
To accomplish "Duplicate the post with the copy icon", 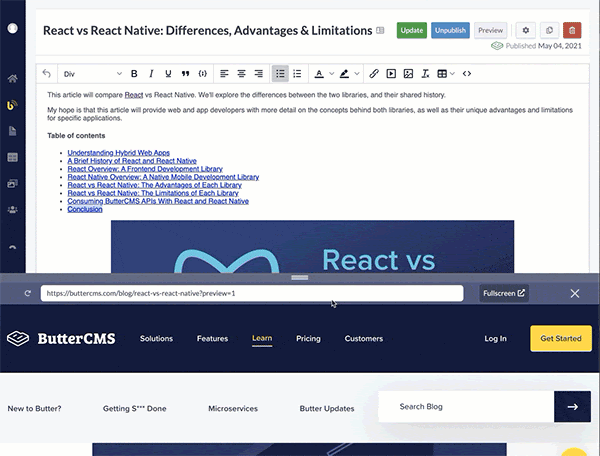I will (549, 30).
